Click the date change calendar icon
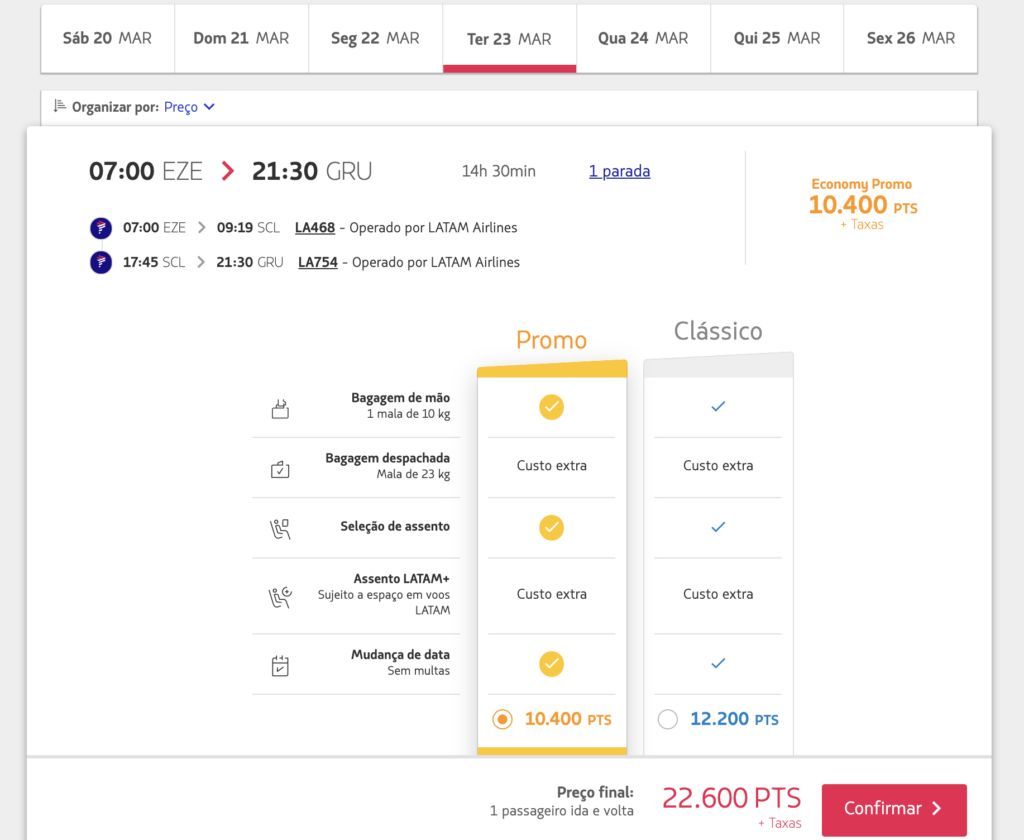This screenshot has width=1024, height=840. (280, 666)
